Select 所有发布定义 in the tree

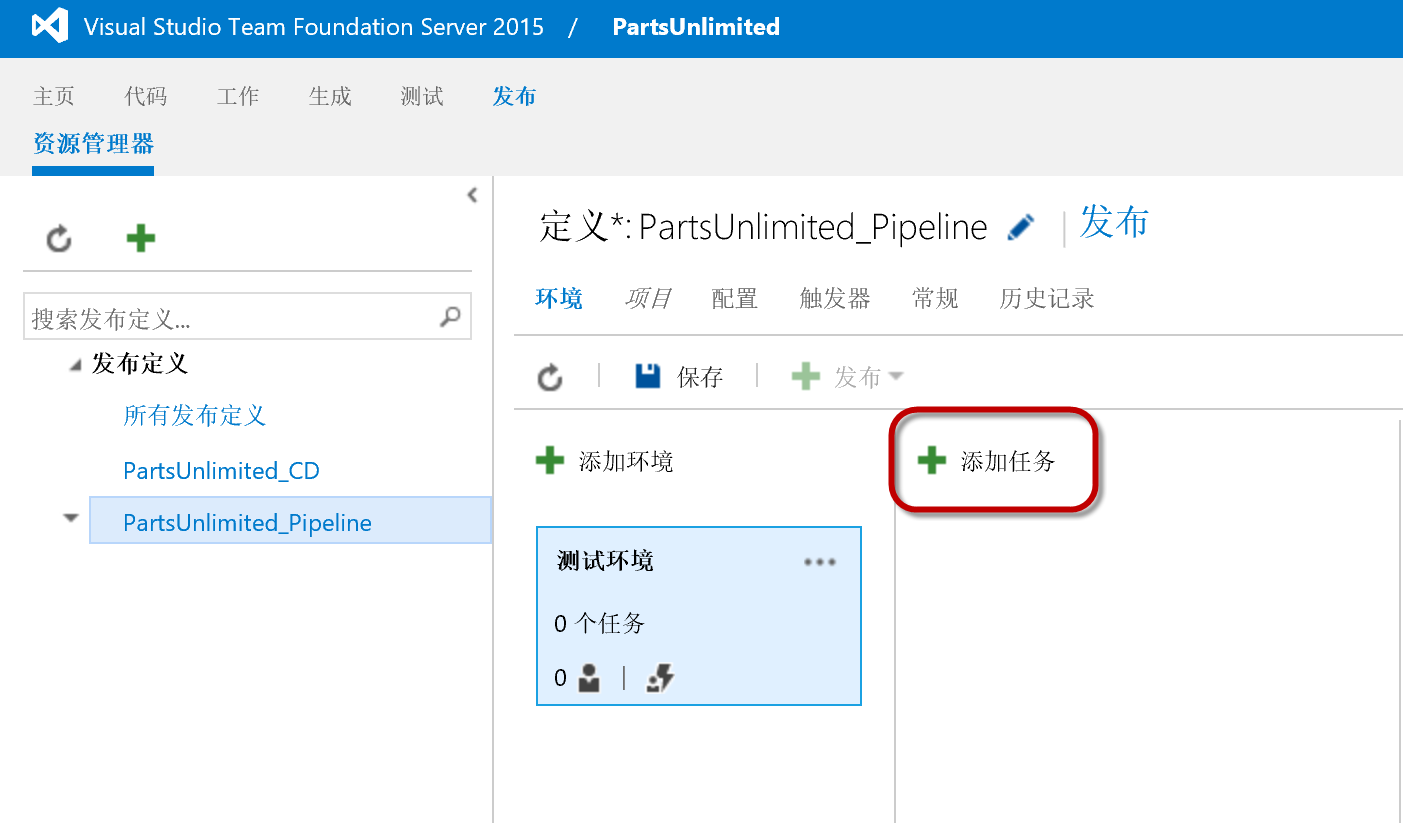pos(195,415)
